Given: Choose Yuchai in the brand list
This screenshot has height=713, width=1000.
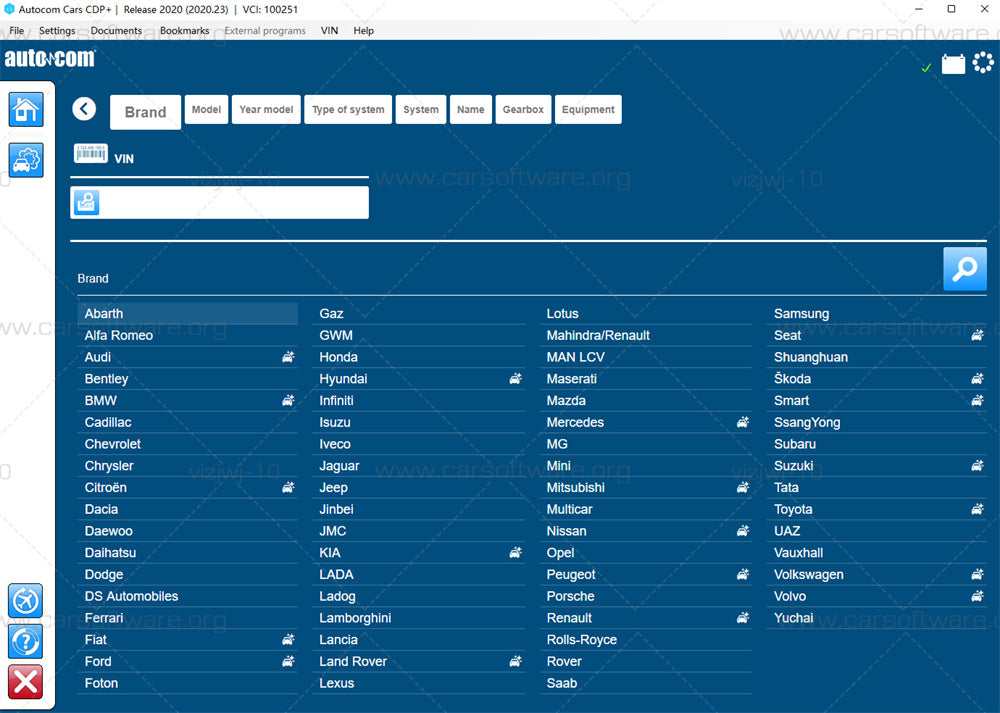Looking at the screenshot, I should 876,618.
